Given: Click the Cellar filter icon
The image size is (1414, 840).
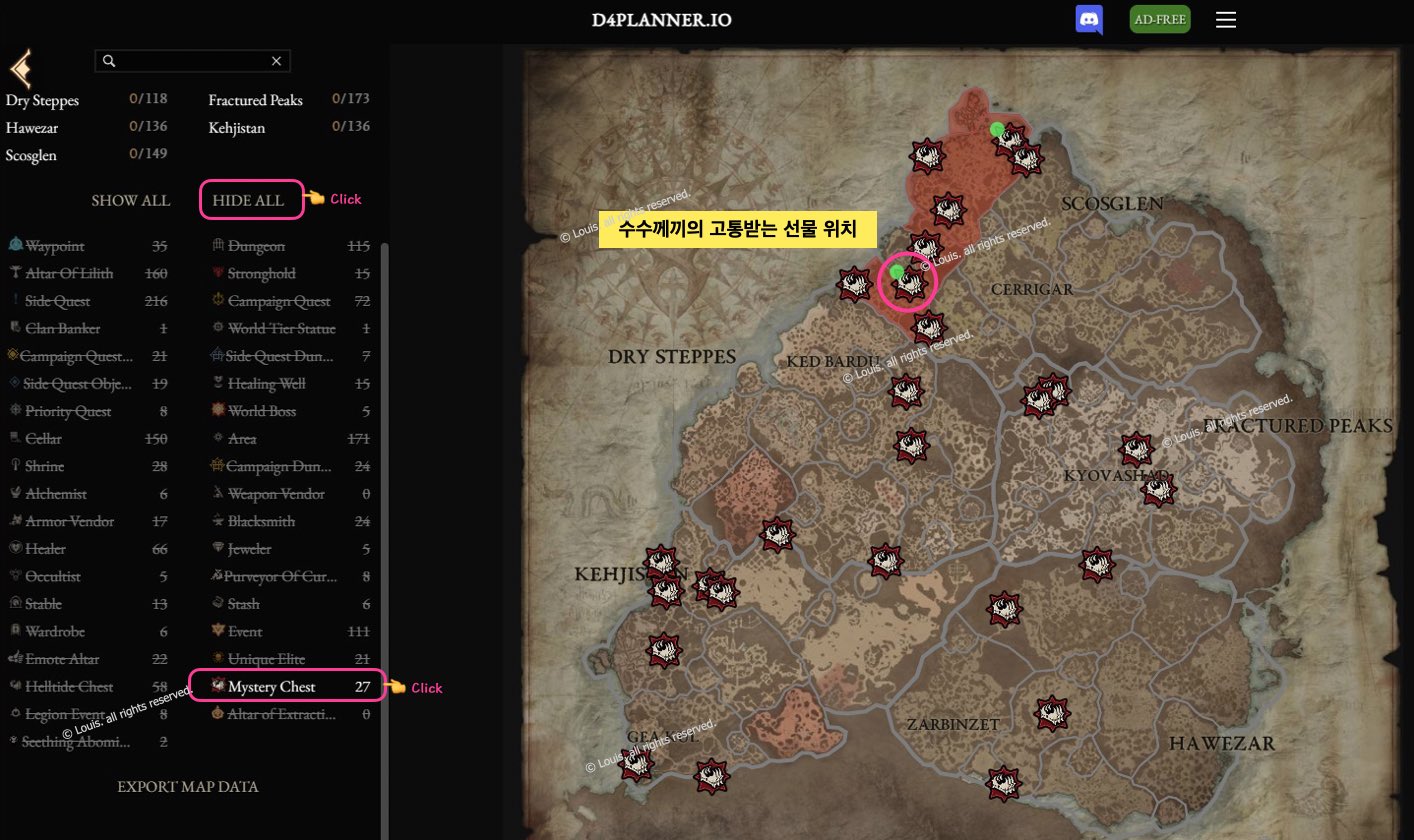Looking at the screenshot, I should click(15, 438).
